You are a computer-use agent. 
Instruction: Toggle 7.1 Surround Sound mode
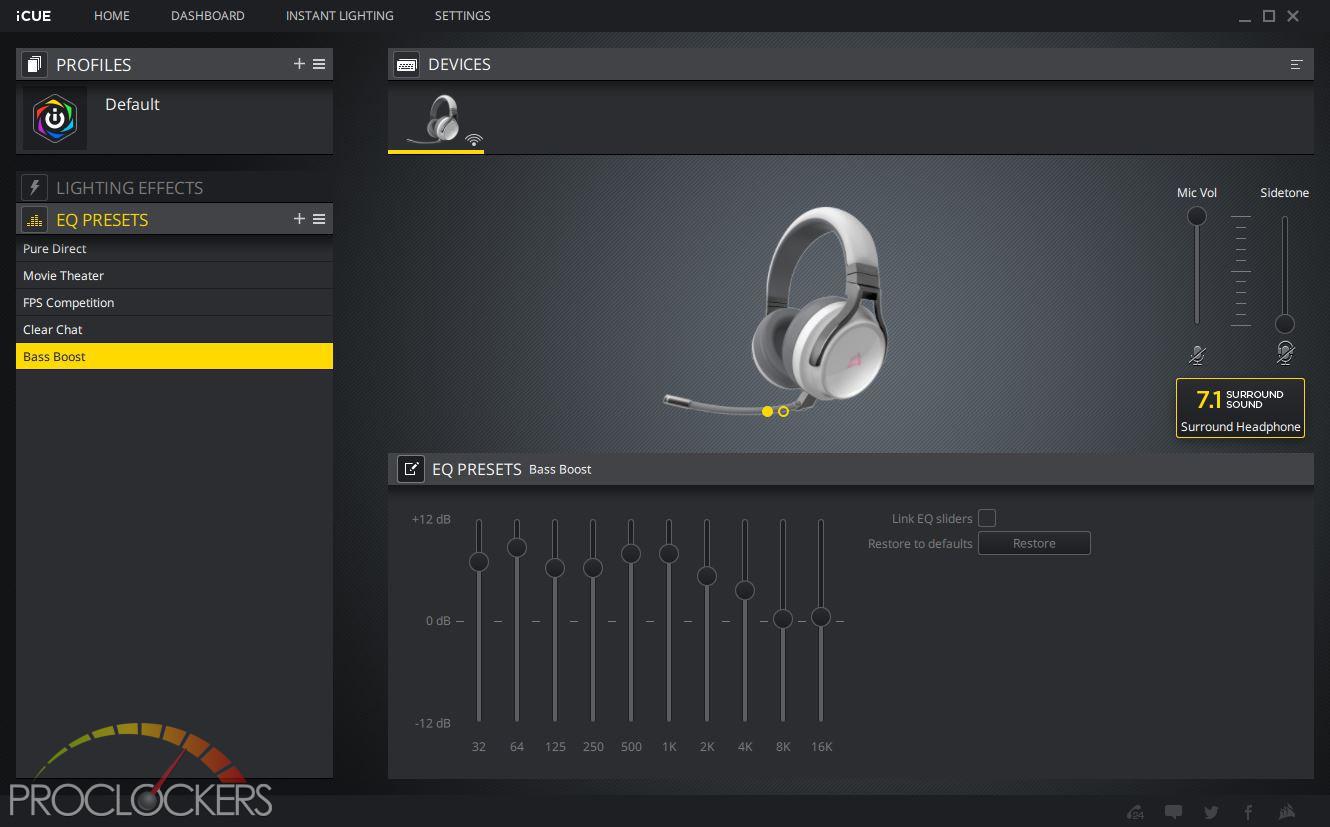click(1240, 408)
